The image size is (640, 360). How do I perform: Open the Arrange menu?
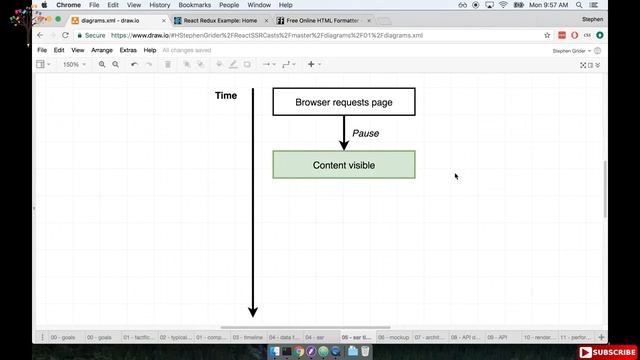102,50
